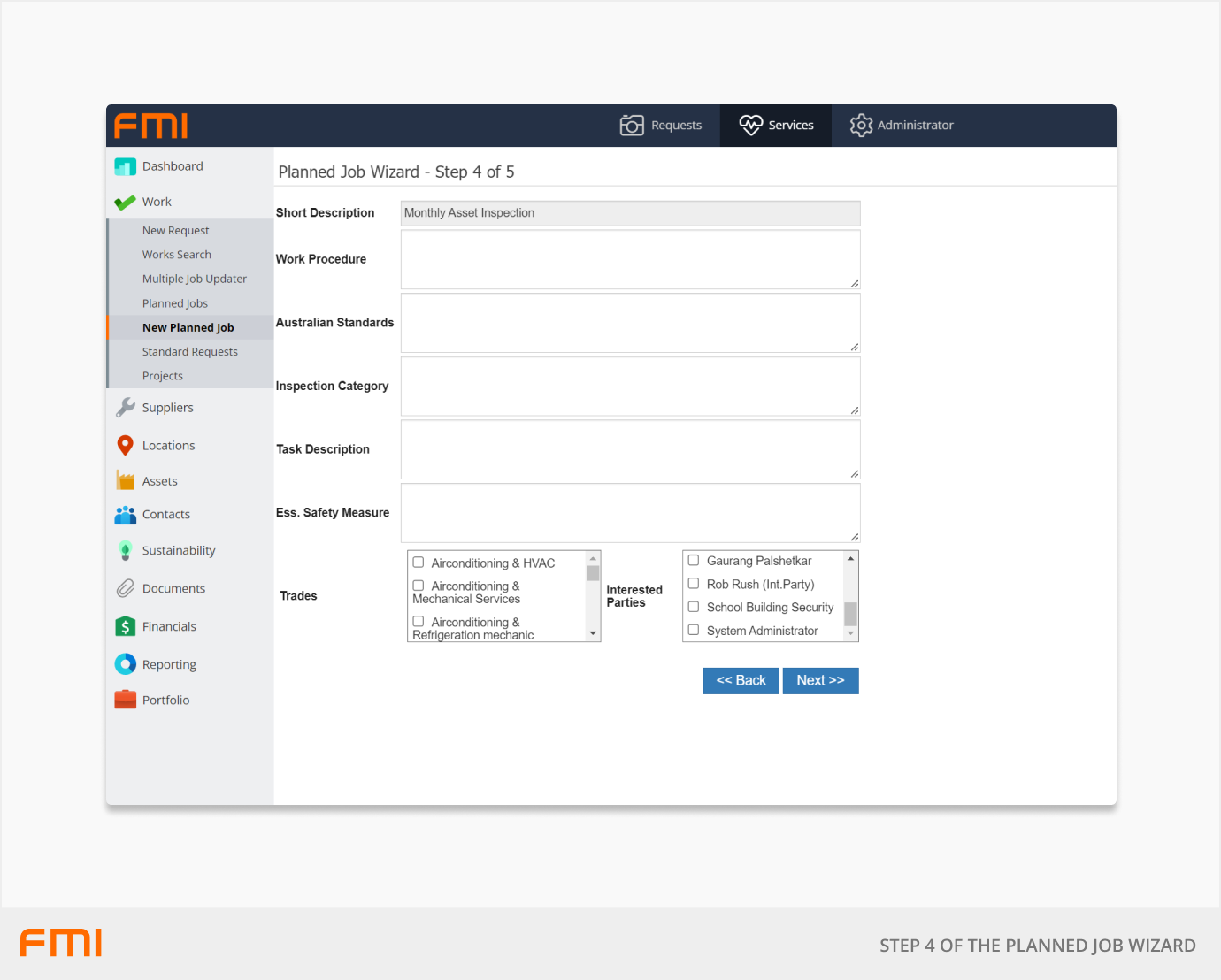This screenshot has width=1221, height=980.
Task: Click the Portfolio briefcase icon
Action: tap(125, 701)
